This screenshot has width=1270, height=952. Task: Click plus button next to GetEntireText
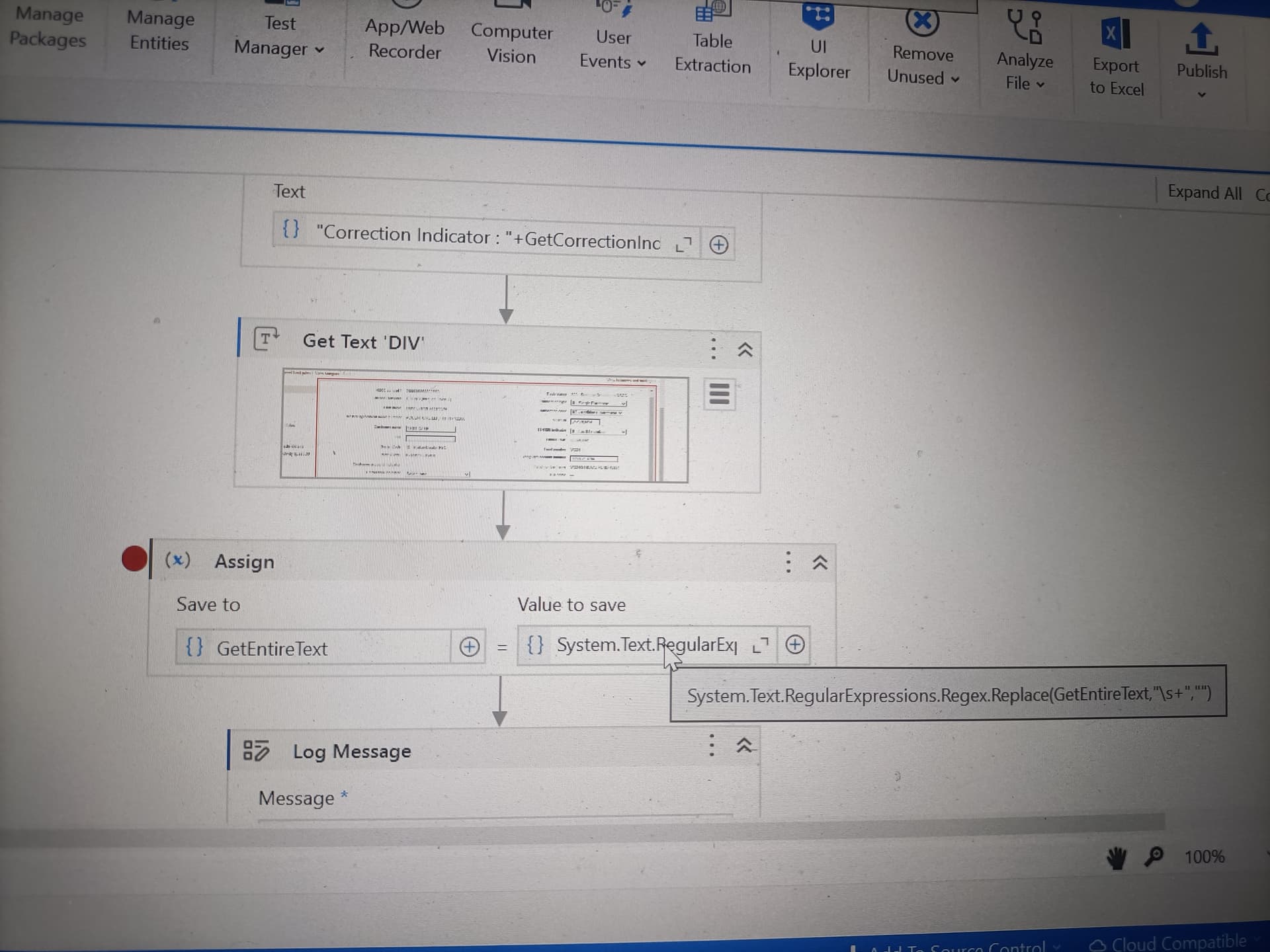(469, 647)
